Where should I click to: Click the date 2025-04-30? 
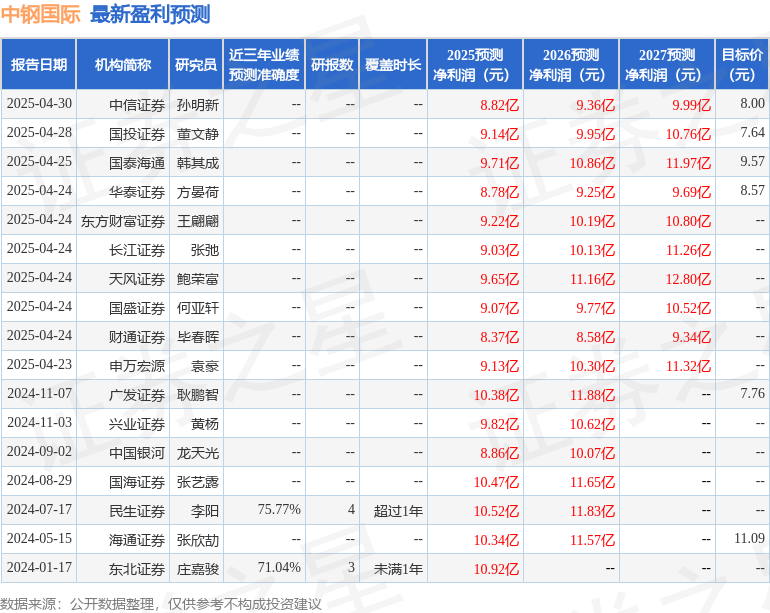click(39, 104)
